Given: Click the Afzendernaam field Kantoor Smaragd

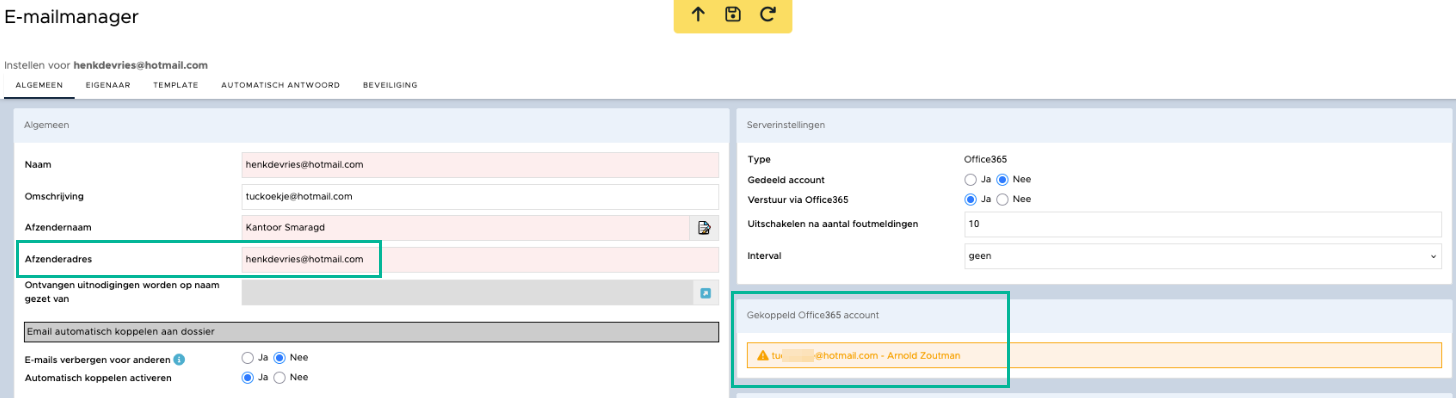Looking at the screenshot, I should [x=466, y=228].
